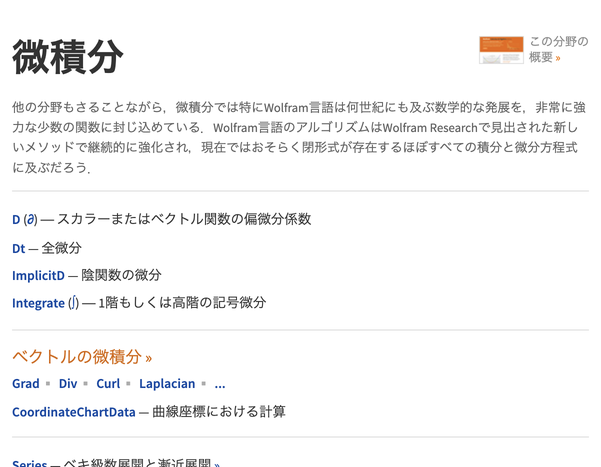Open the ImplicitD function link

[38, 276]
